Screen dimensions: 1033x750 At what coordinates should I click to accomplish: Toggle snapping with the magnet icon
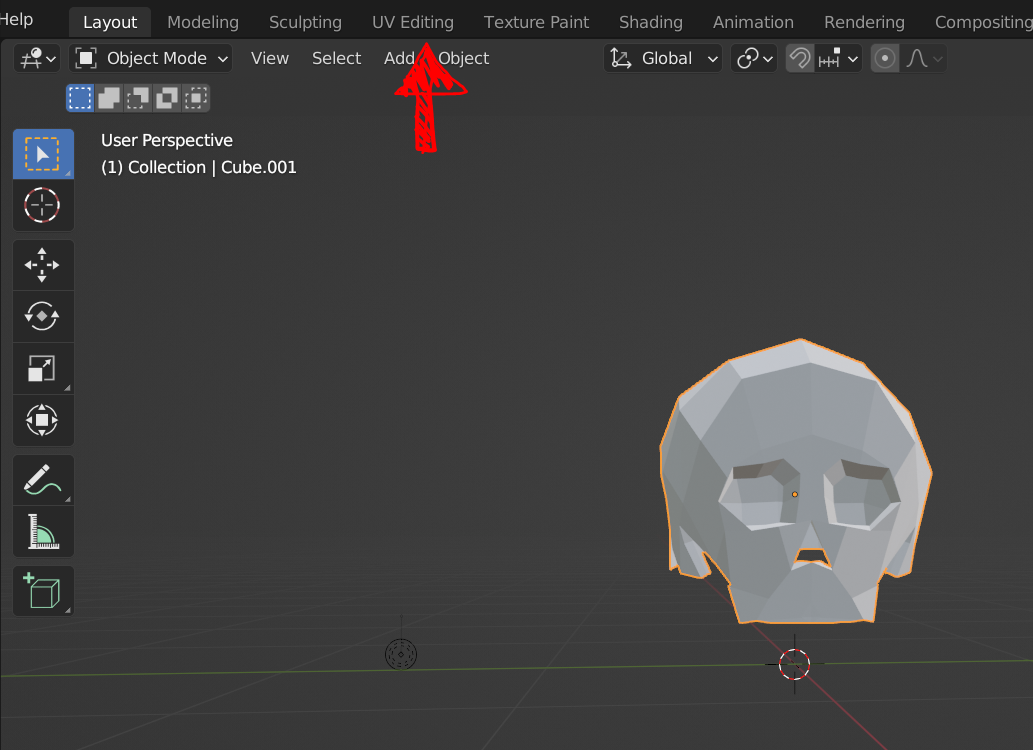[799, 58]
